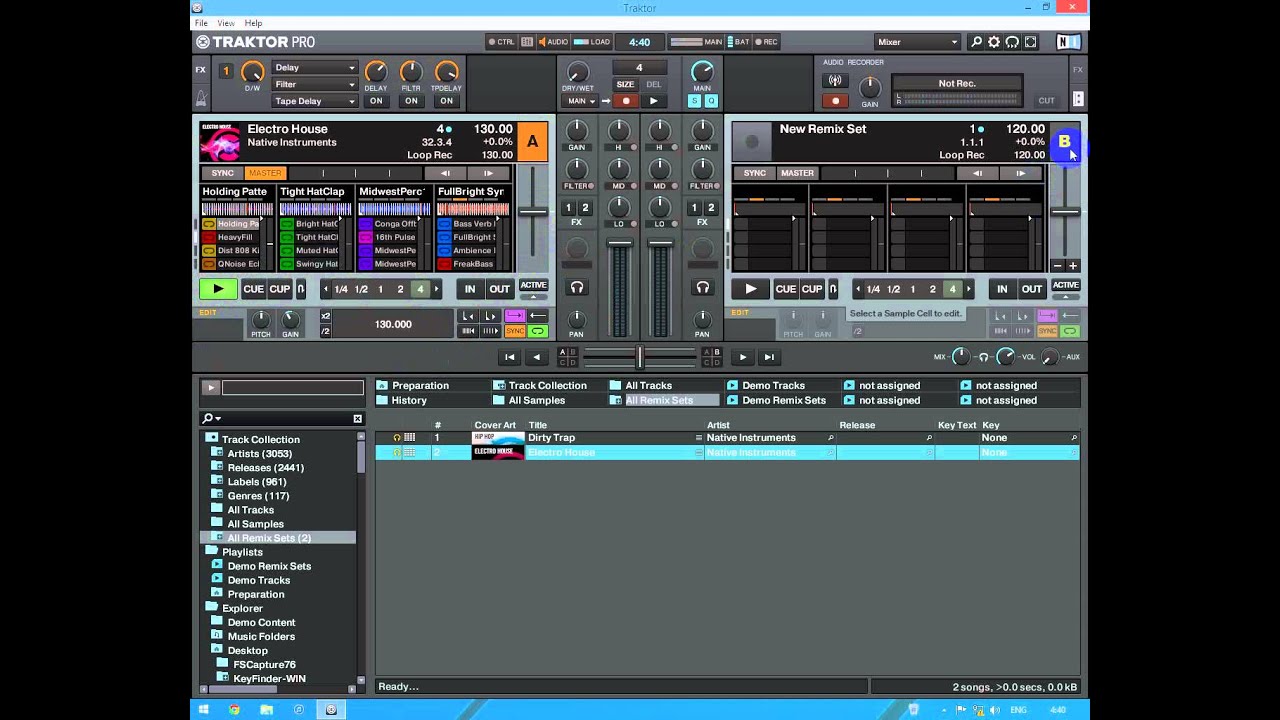This screenshot has width=1280, height=720.
Task: Open the search magnifier in Traktor header
Action: tap(976, 42)
